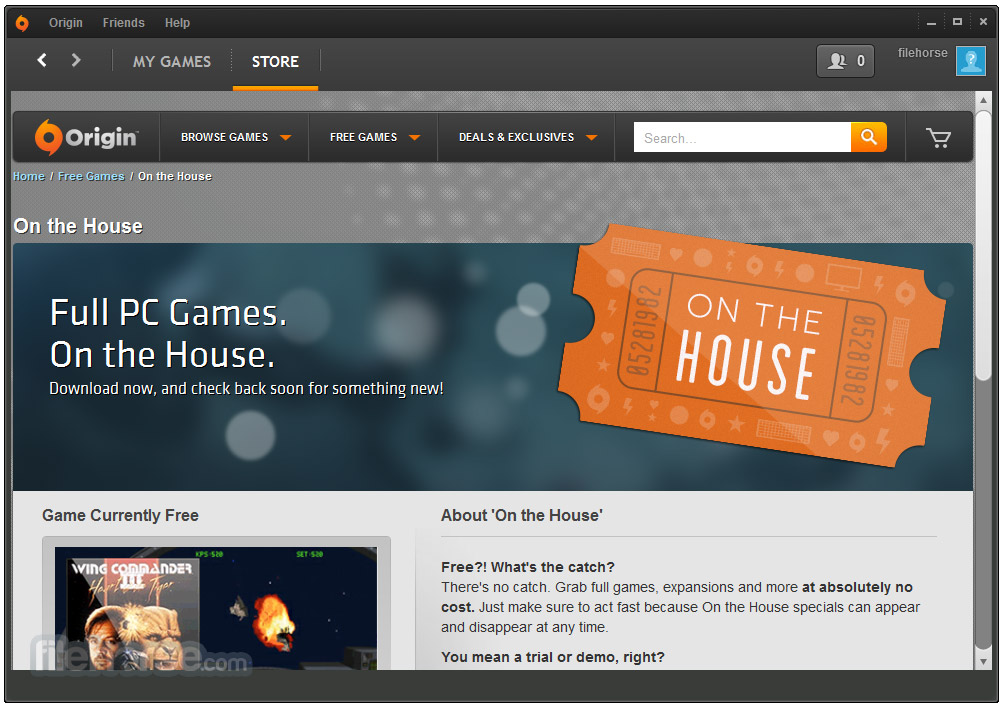1004x707 pixels.
Task: Click 'On the House' breadcrumb text
Action: tap(175, 176)
